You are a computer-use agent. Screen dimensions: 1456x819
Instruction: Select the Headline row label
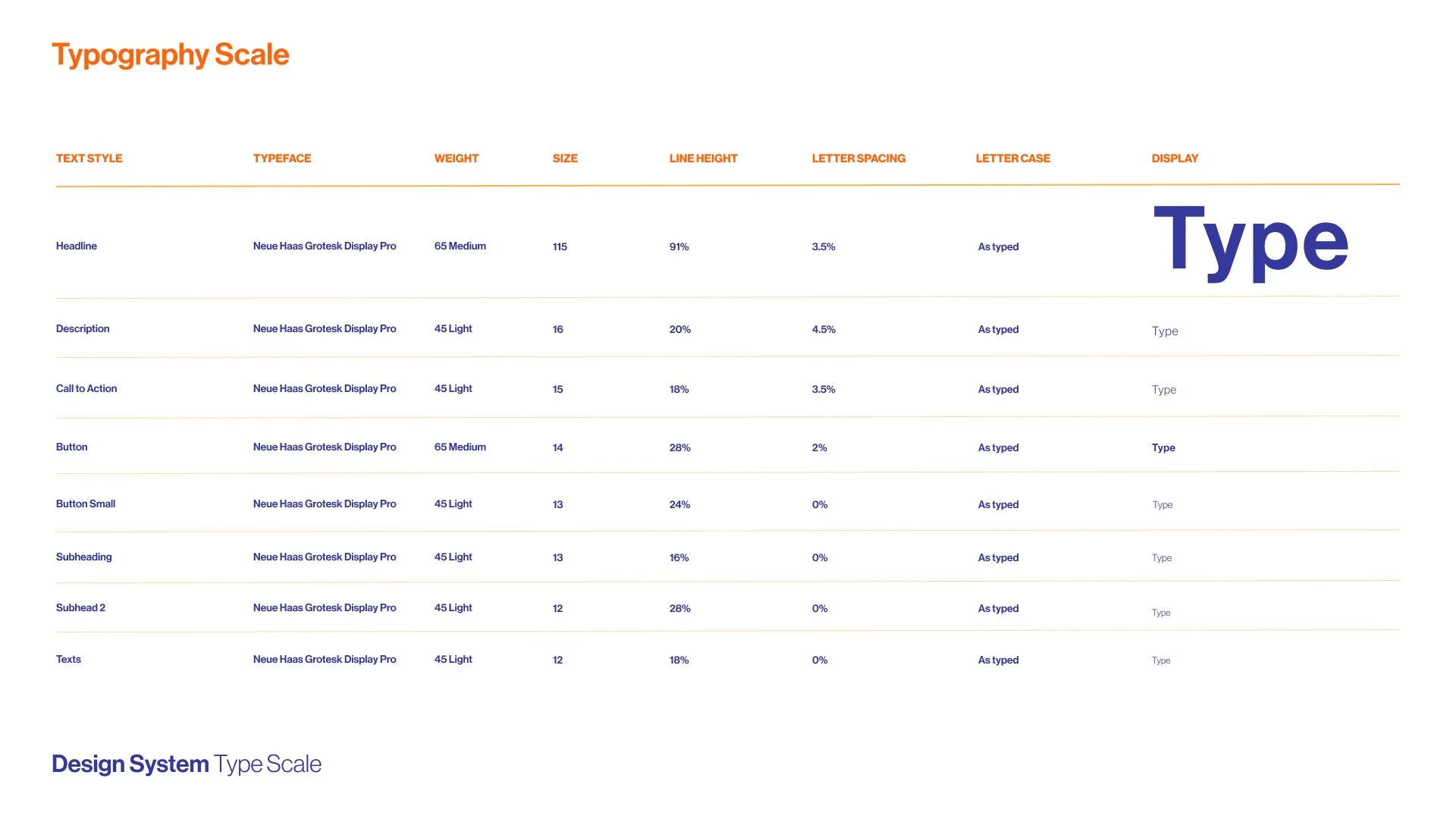(x=76, y=246)
